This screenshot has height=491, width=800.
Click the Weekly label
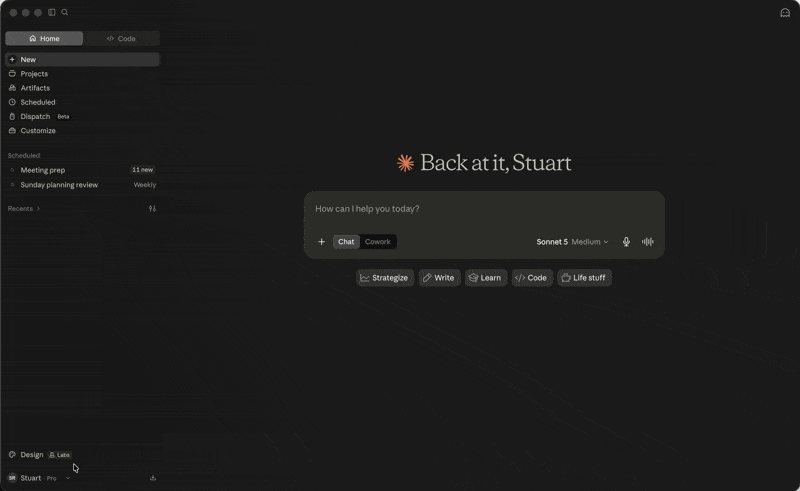(145, 185)
